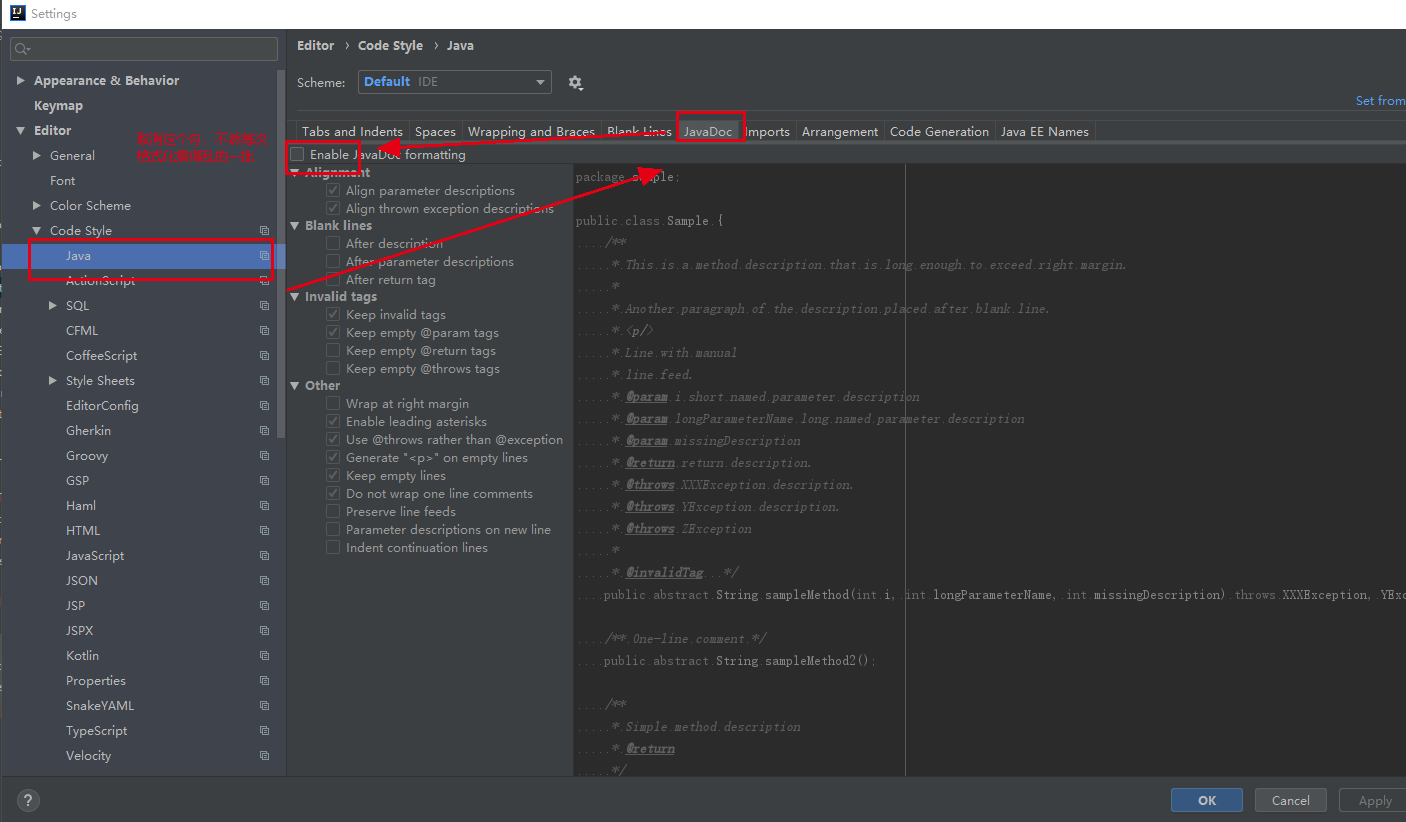Open the Java EE Names tab
The width and height of the screenshot is (1406, 822).
point(1045,132)
